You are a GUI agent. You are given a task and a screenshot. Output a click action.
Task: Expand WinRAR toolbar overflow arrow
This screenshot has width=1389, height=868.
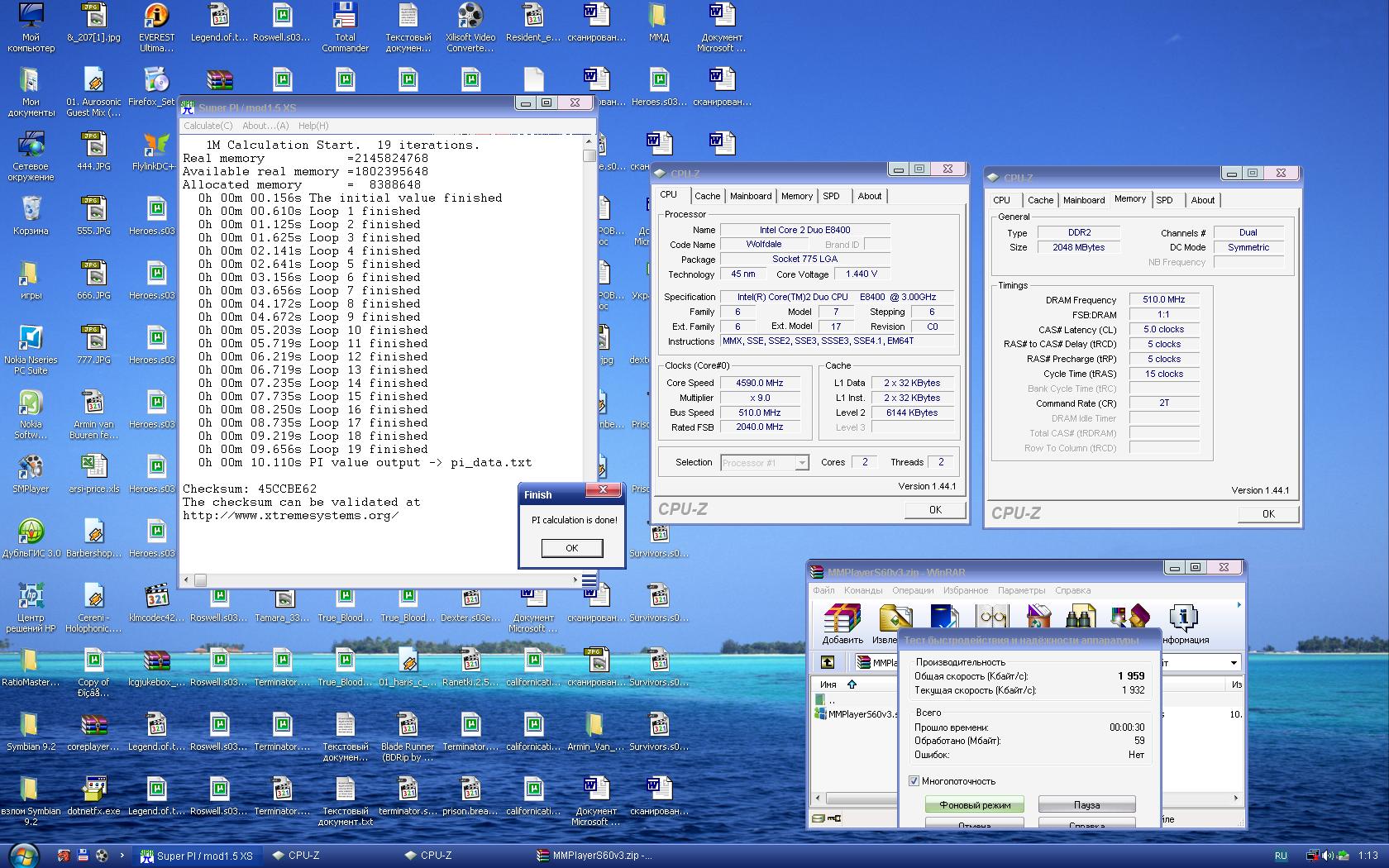(1239, 605)
